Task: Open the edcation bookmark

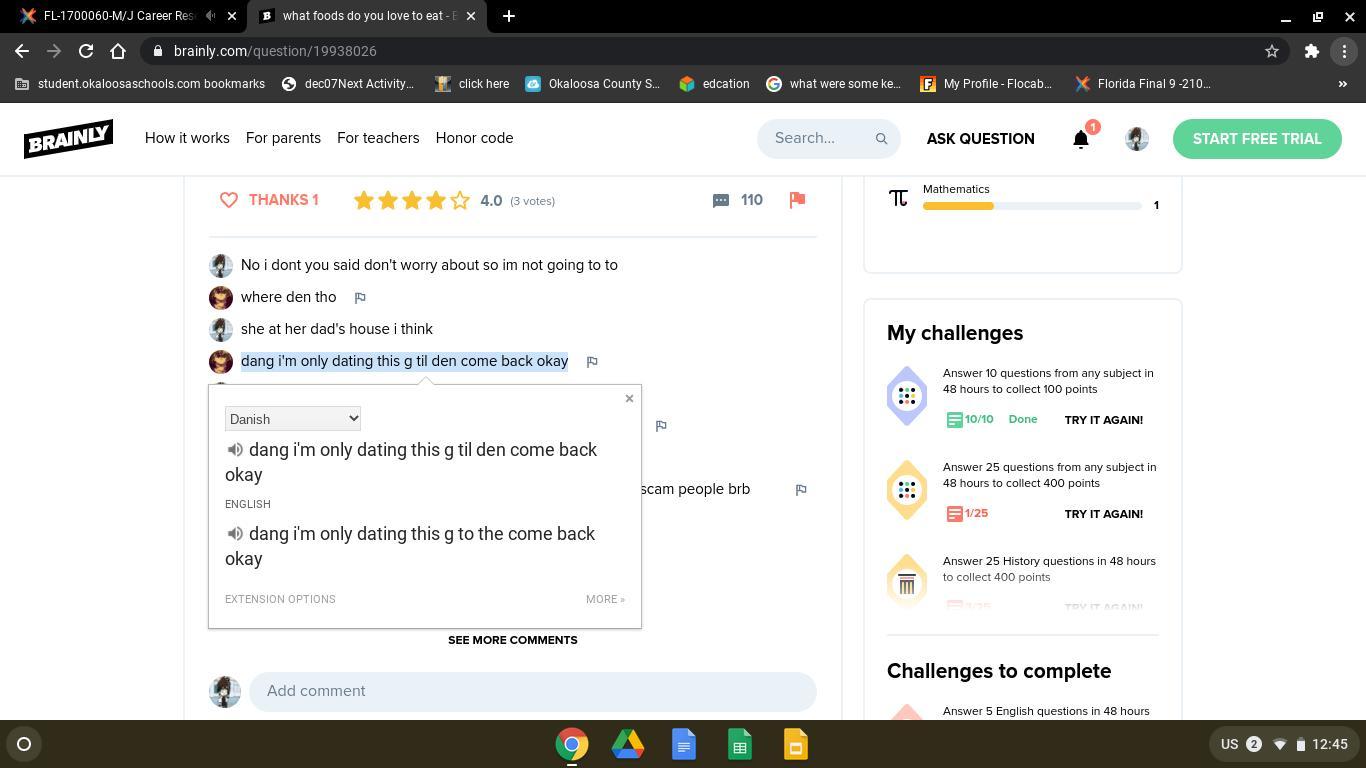Action: [714, 84]
